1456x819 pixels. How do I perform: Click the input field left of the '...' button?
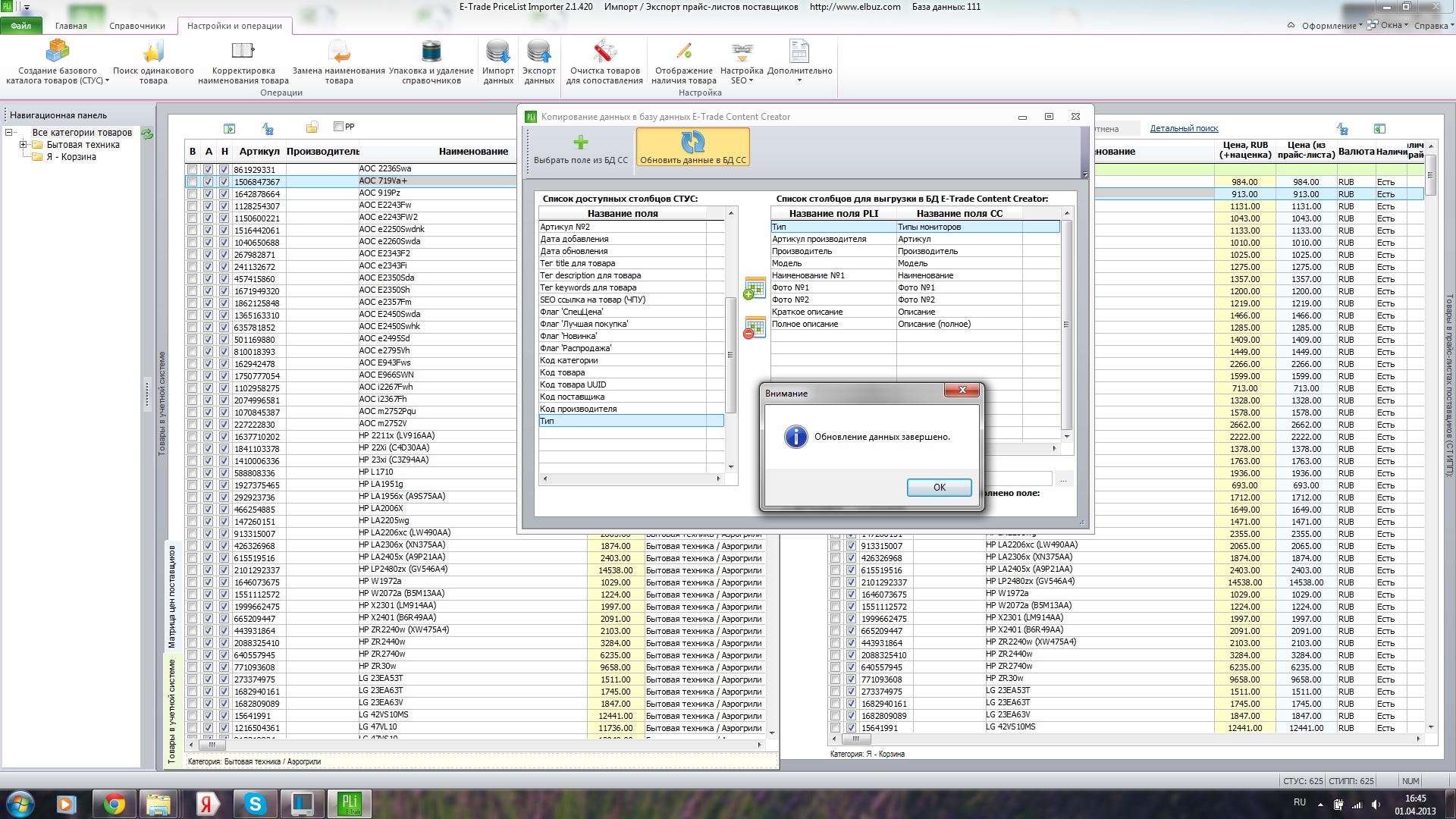1018,479
